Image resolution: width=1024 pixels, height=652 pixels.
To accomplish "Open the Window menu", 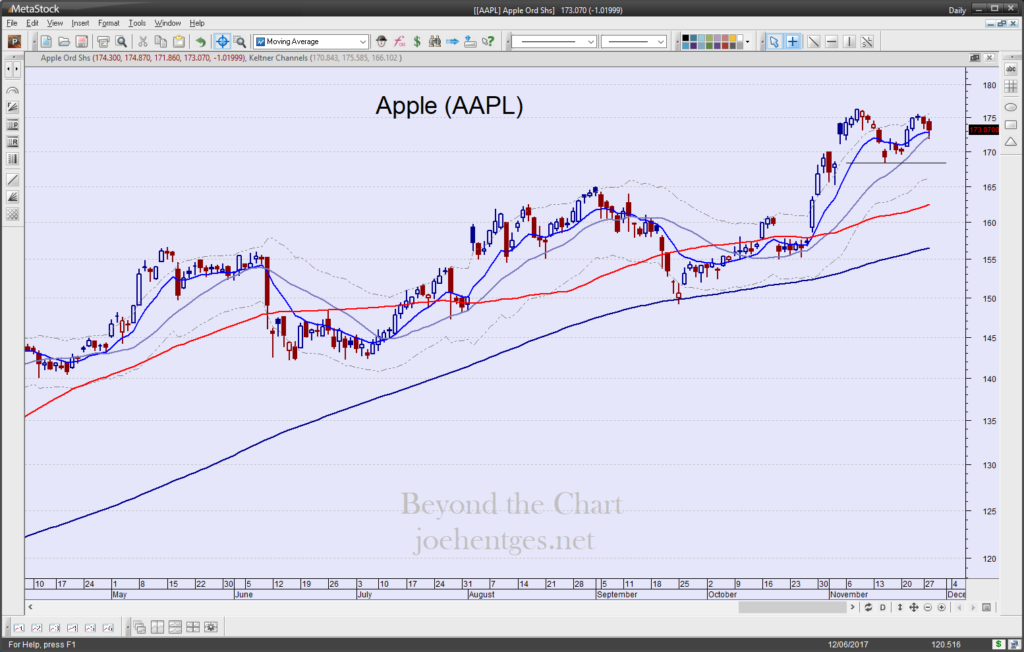I will click(x=168, y=23).
